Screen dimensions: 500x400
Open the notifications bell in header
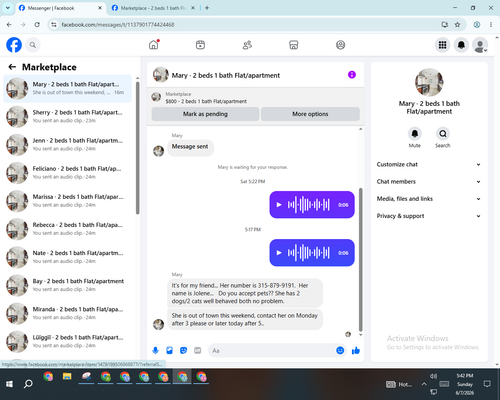pos(461,45)
